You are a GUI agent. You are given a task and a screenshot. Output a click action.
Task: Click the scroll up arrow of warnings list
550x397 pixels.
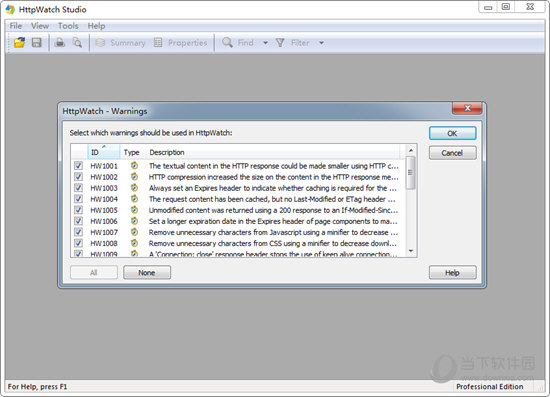411,150
